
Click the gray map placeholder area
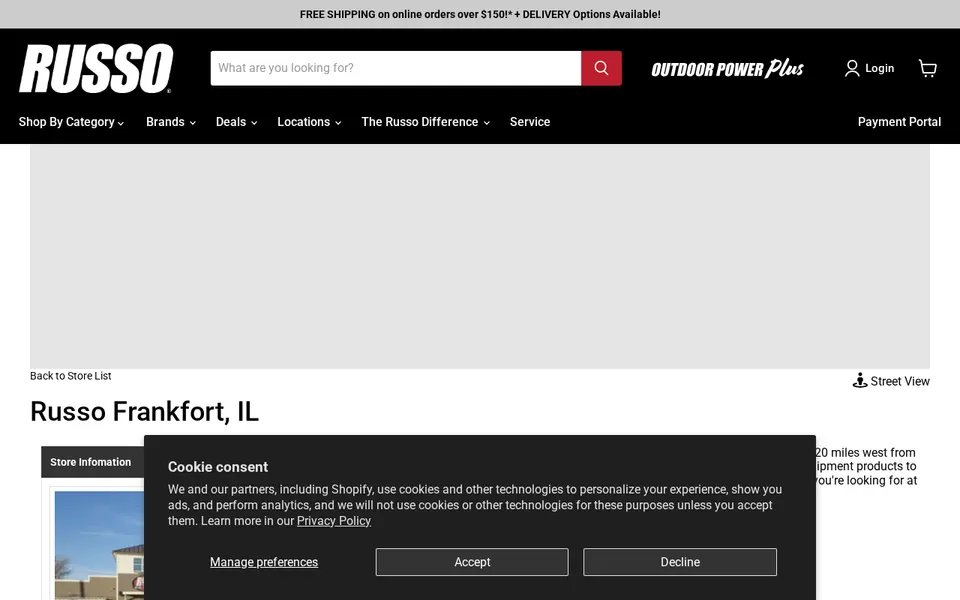[480, 257]
